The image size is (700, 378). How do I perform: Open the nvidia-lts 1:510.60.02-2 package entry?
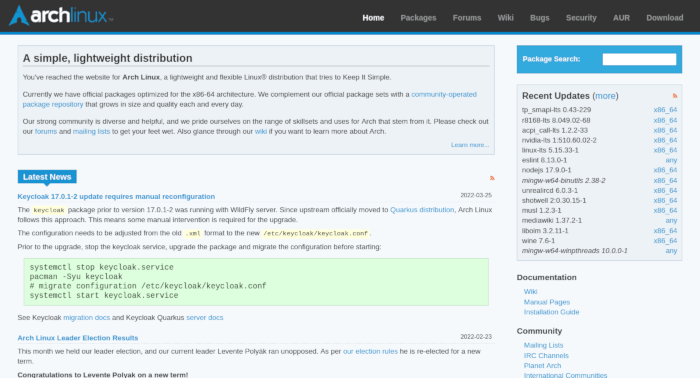(559, 140)
